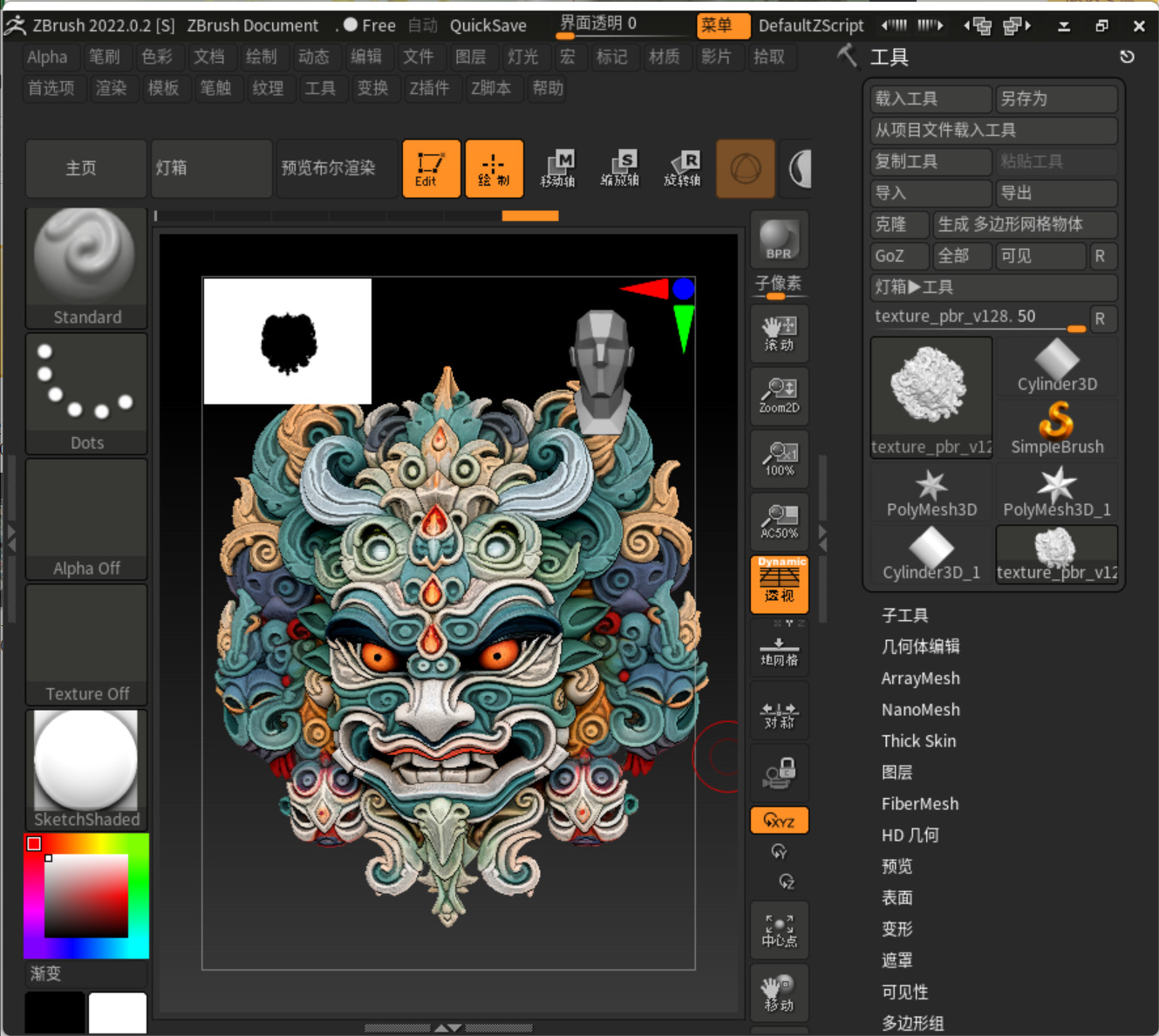Open the Z插件 (ZPlugin) menu
This screenshot has width=1159, height=1036.
[430, 88]
